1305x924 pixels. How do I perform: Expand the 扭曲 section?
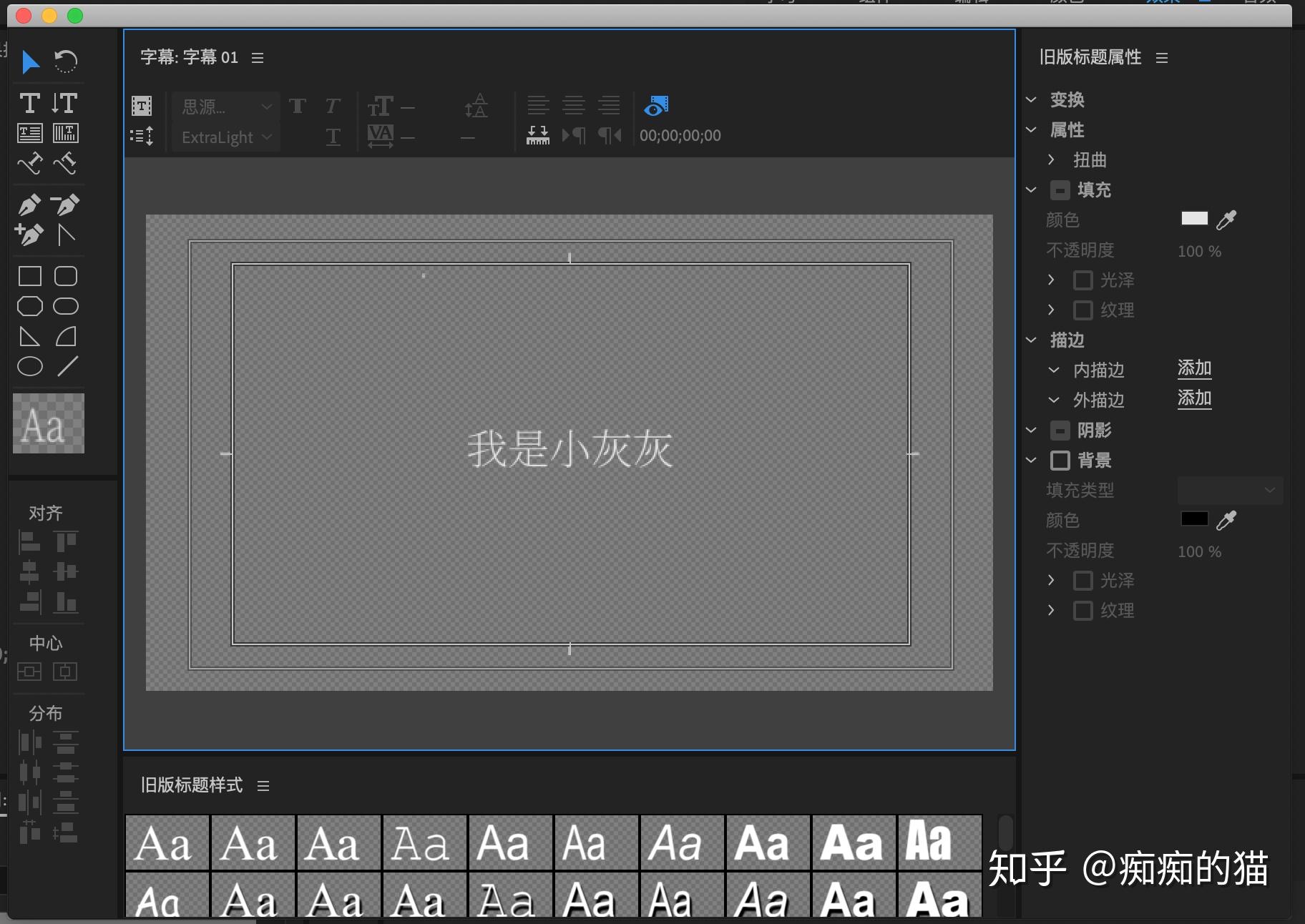point(1051,159)
